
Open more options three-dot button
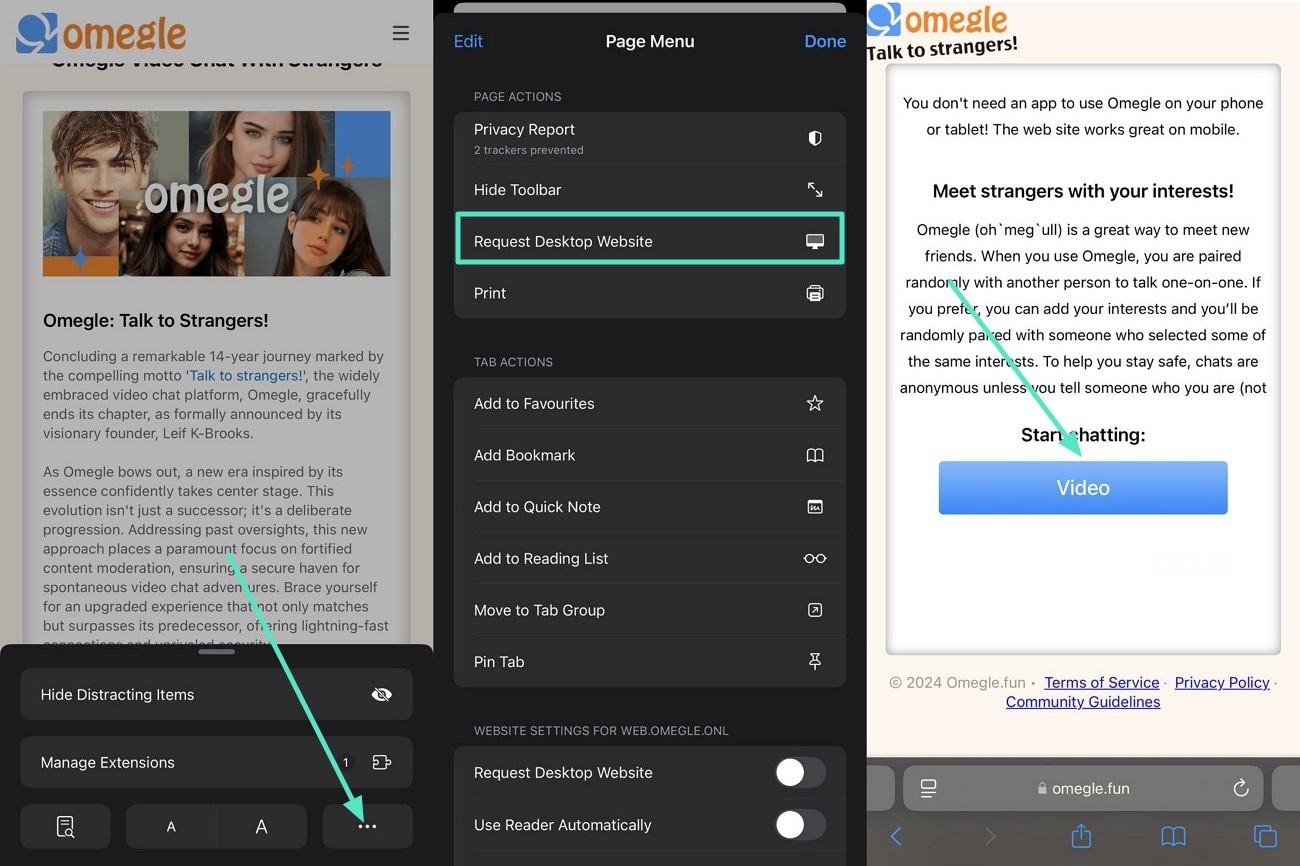click(x=367, y=827)
